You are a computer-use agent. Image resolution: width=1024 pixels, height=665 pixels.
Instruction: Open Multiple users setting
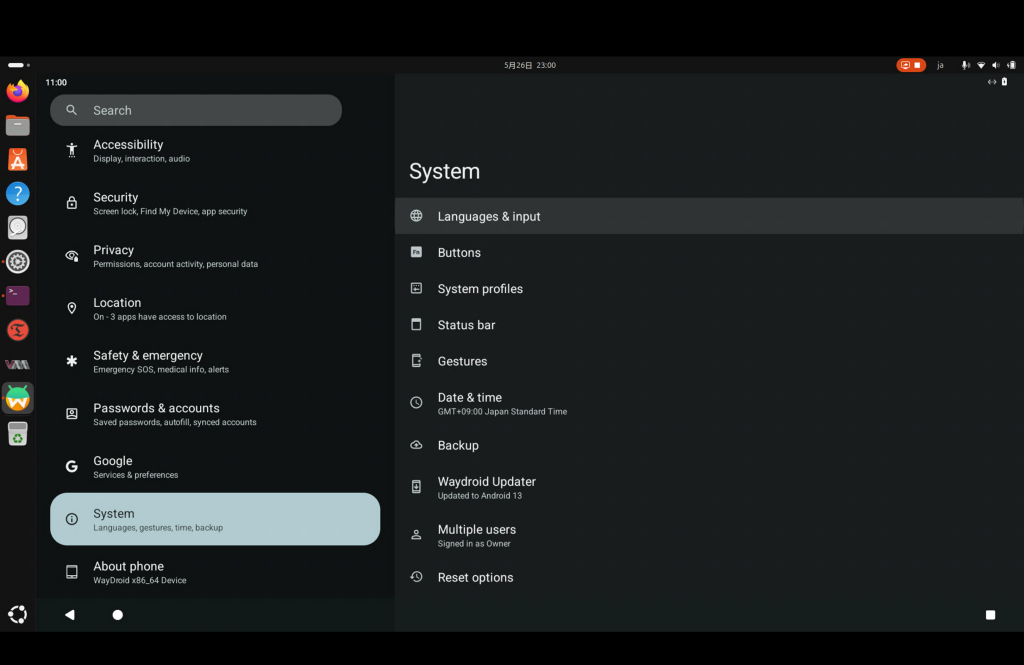(709, 536)
